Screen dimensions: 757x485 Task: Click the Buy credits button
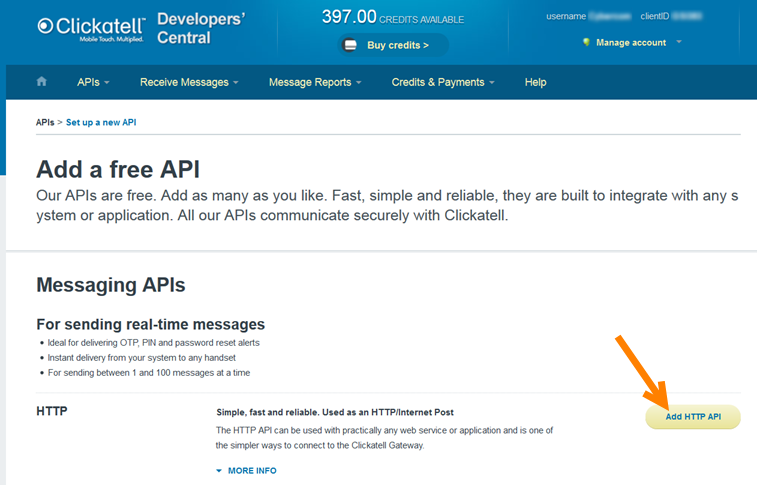393,45
